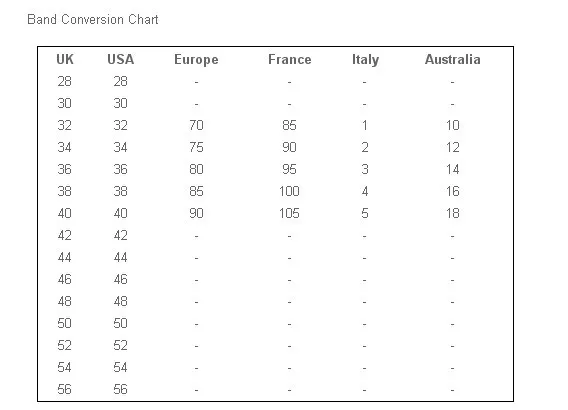Viewport: 568px width, 410px height.
Task: Select Europe value 80 cell
Action: pos(196,169)
